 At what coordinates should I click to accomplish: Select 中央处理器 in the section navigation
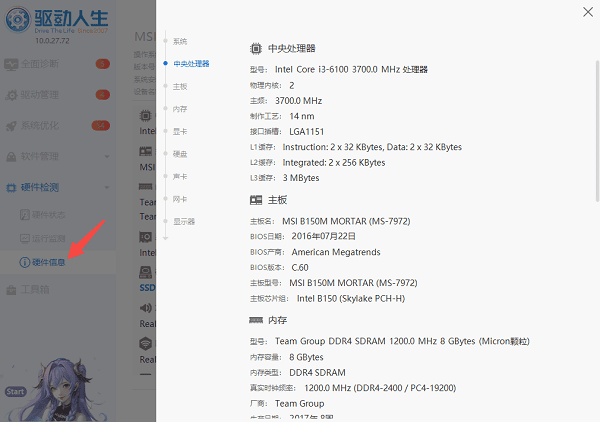pos(191,64)
